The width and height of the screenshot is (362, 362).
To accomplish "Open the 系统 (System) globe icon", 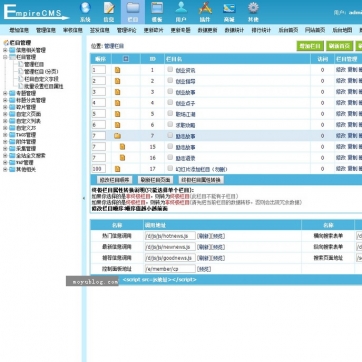I will pos(85,8).
